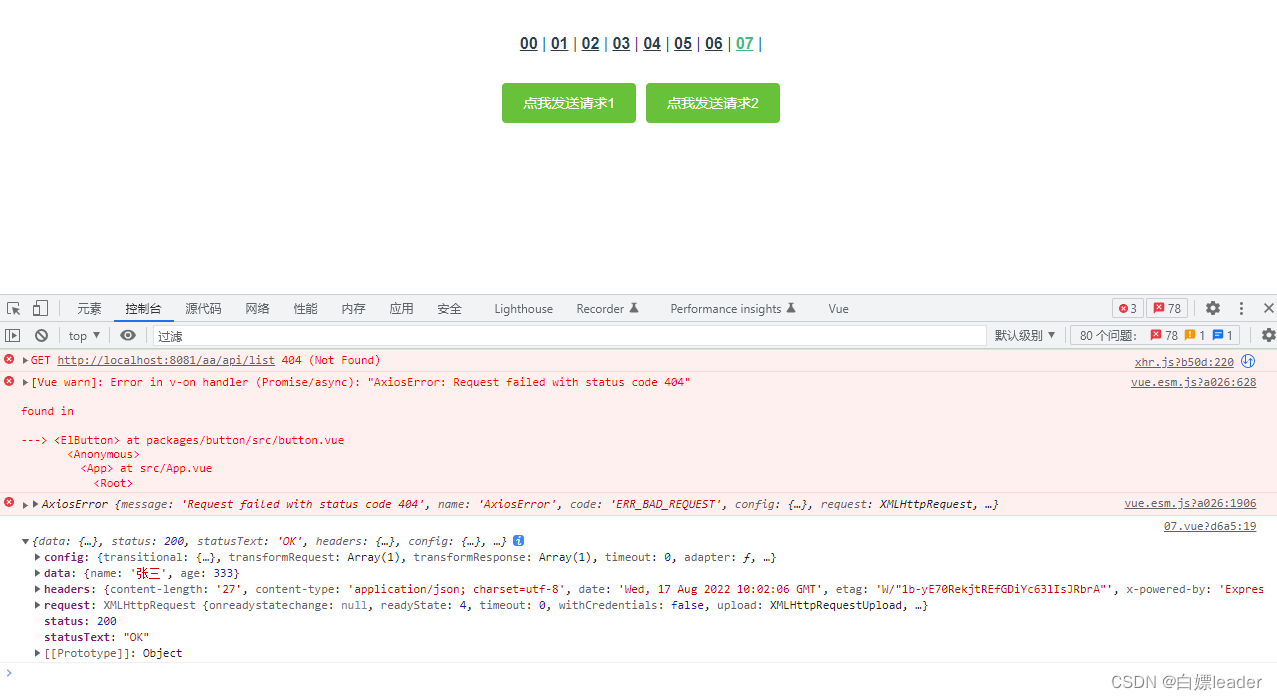
Task: Clear the console with the block icon
Action: (x=41, y=336)
